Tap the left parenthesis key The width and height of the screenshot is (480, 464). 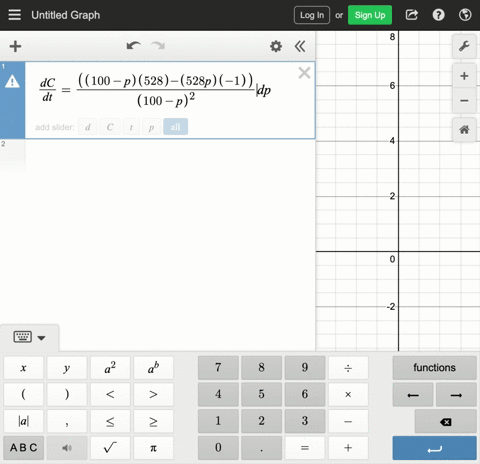(23, 394)
